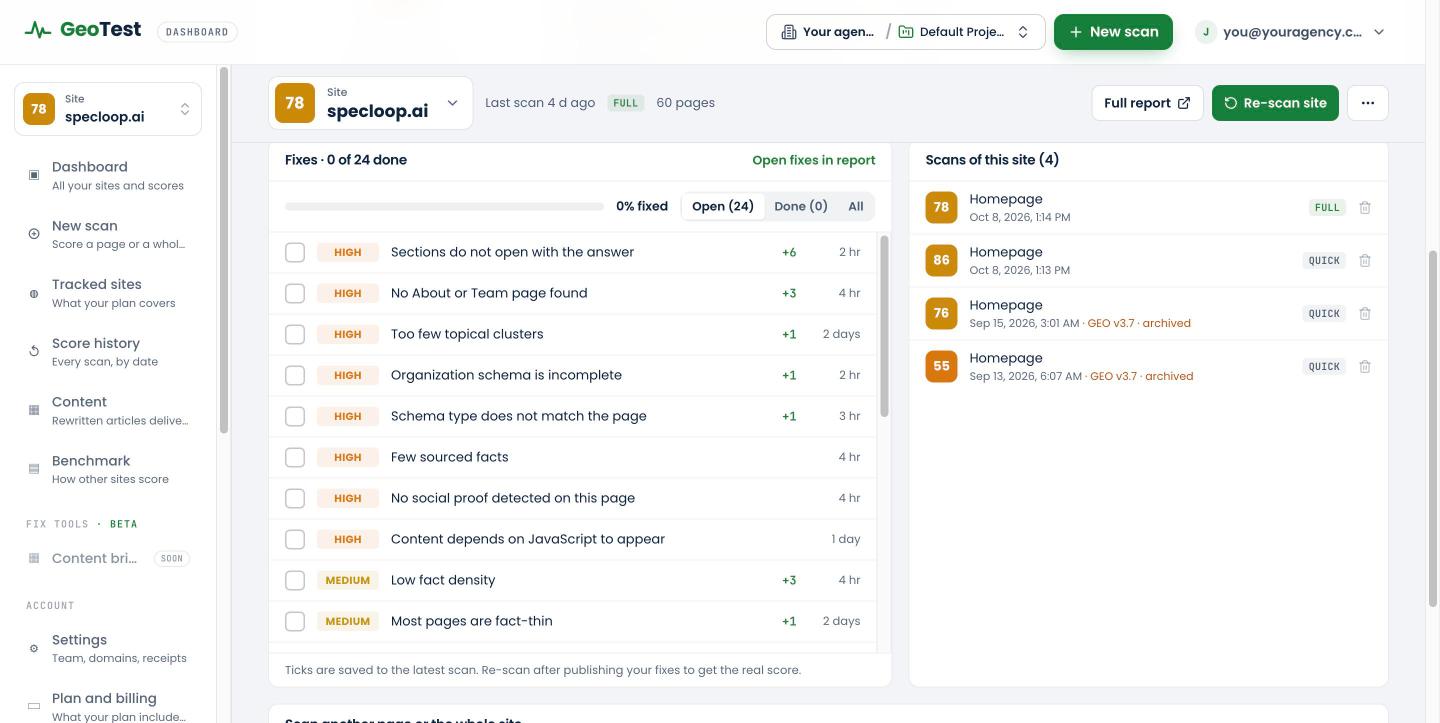Open Plan and billing menu item

coord(108,706)
